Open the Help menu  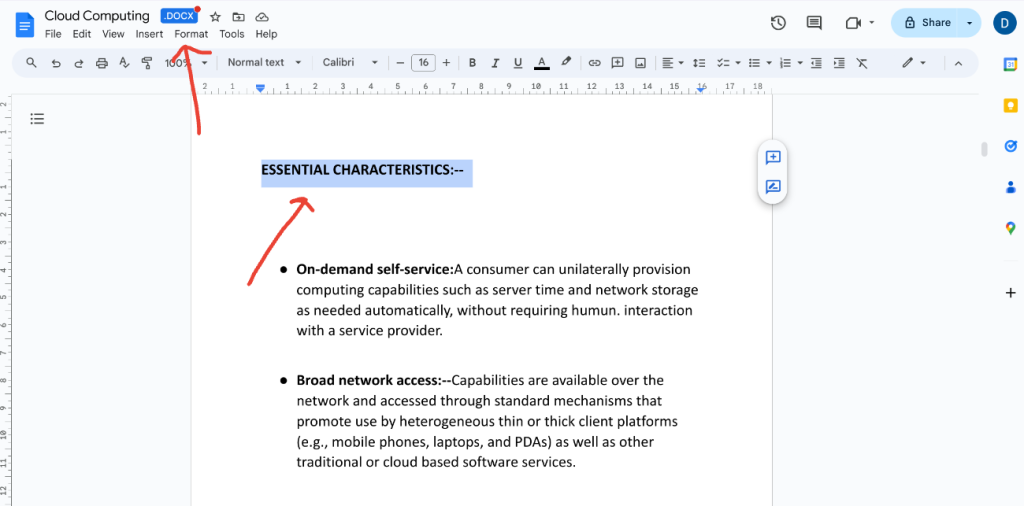tap(266, 34)
